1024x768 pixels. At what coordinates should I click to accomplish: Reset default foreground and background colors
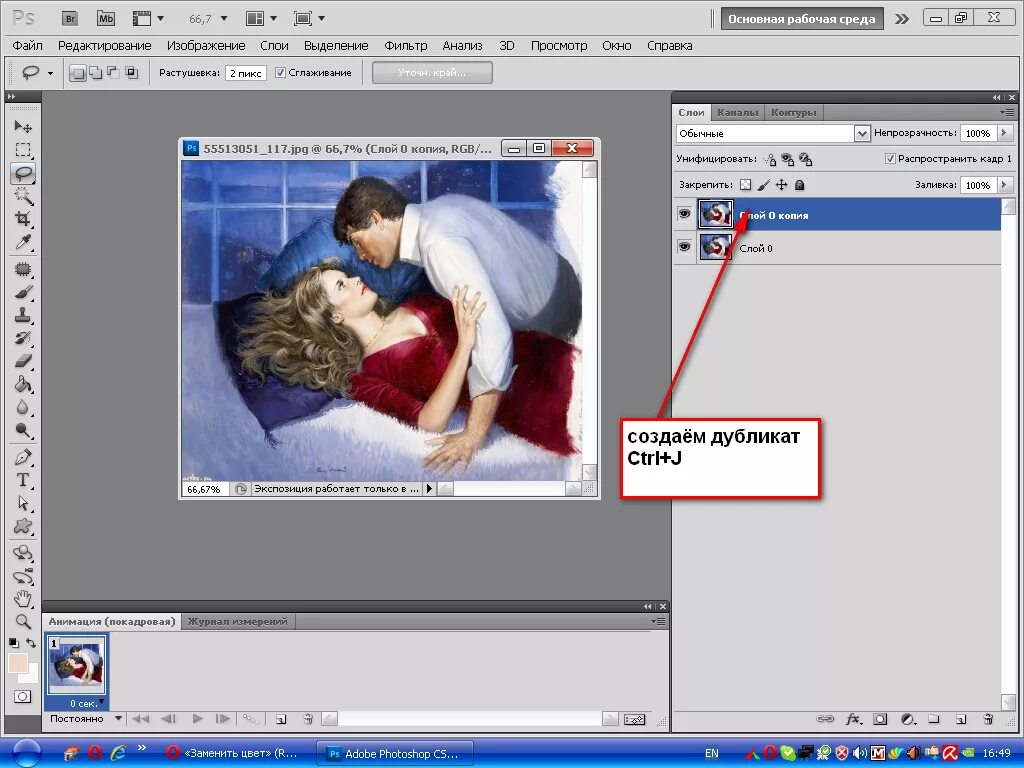tap(14, 643)
